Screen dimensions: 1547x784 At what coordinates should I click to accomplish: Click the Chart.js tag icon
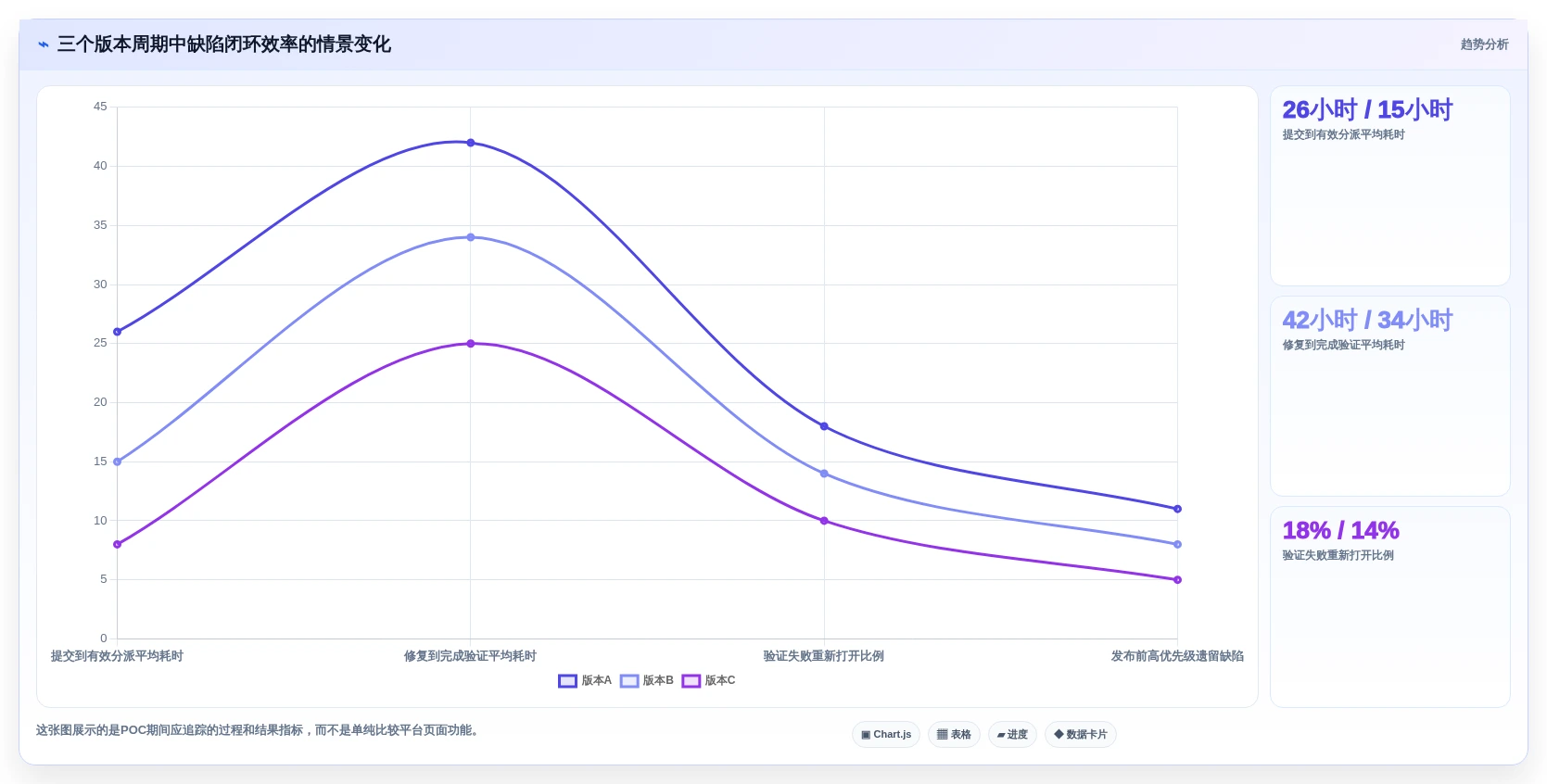point(886,735)
